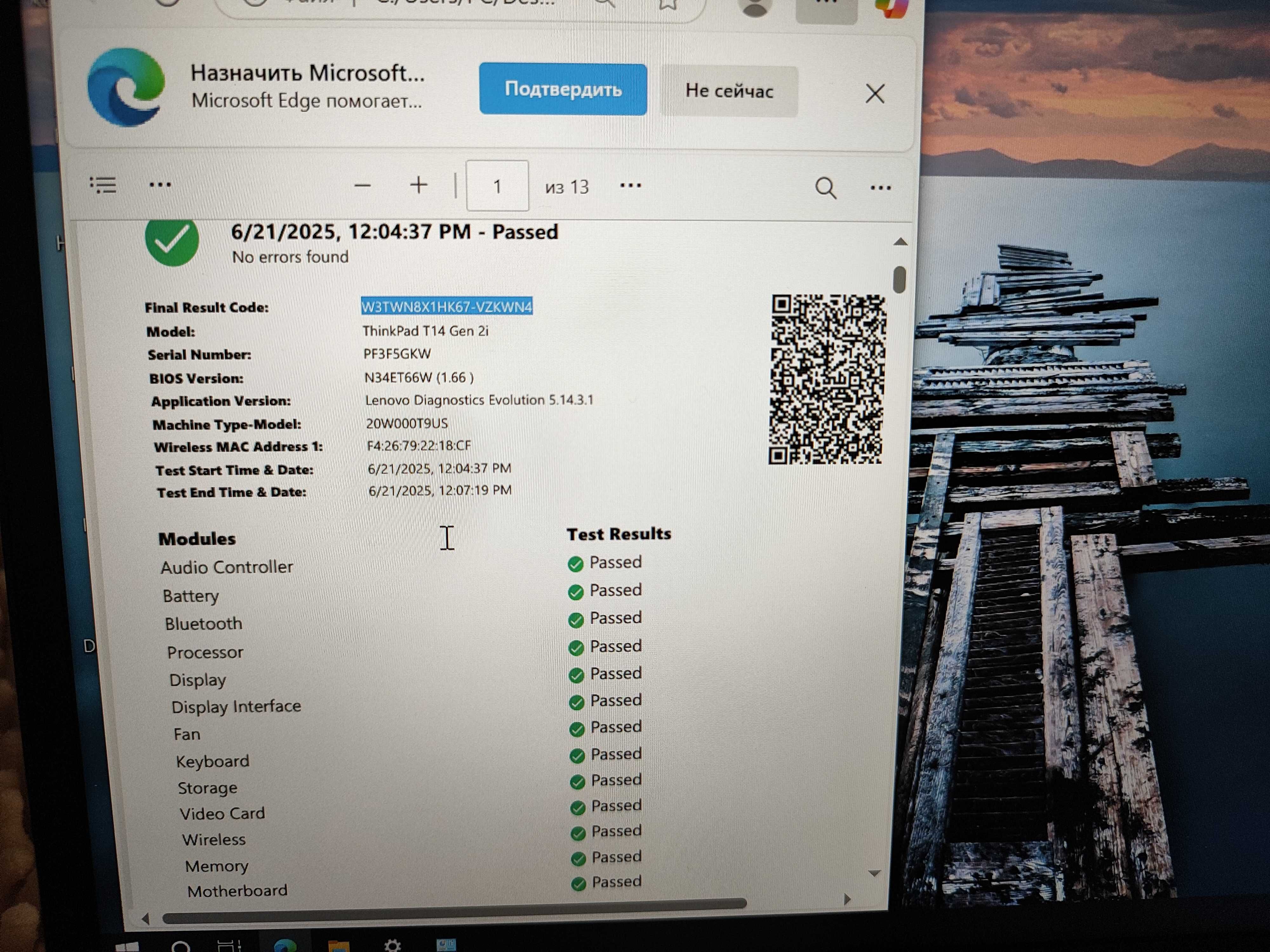Open Windows taskbar search

click(x=181, y=946)
